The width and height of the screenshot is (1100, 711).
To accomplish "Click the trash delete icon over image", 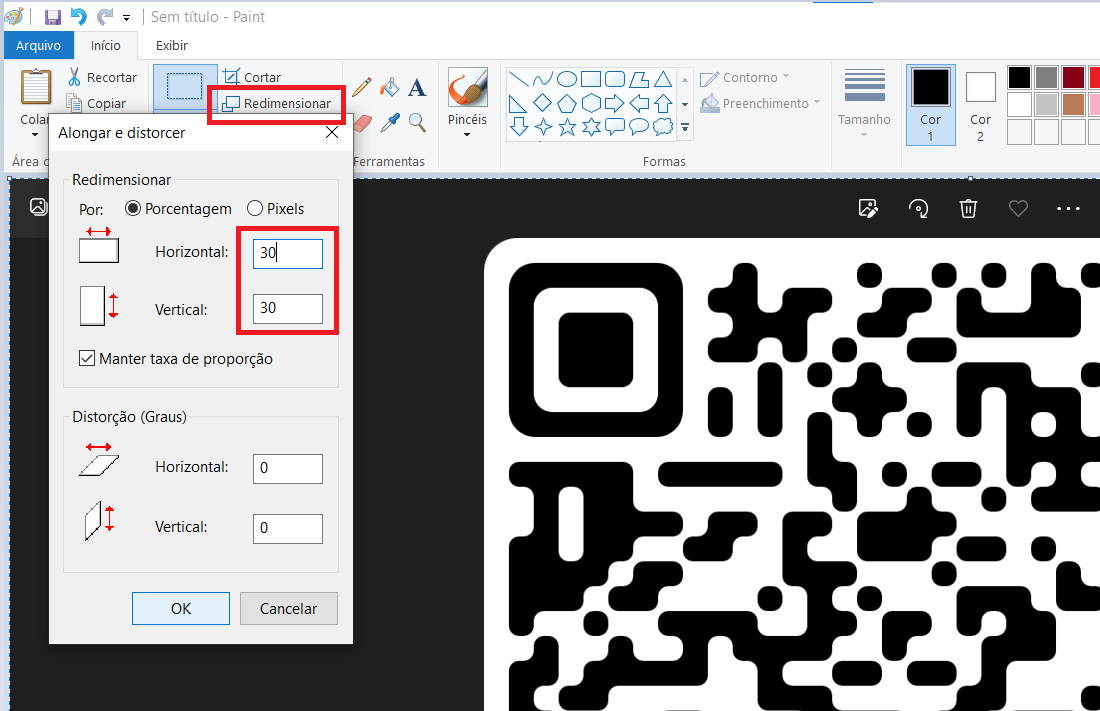I will (x=968, y=208).
